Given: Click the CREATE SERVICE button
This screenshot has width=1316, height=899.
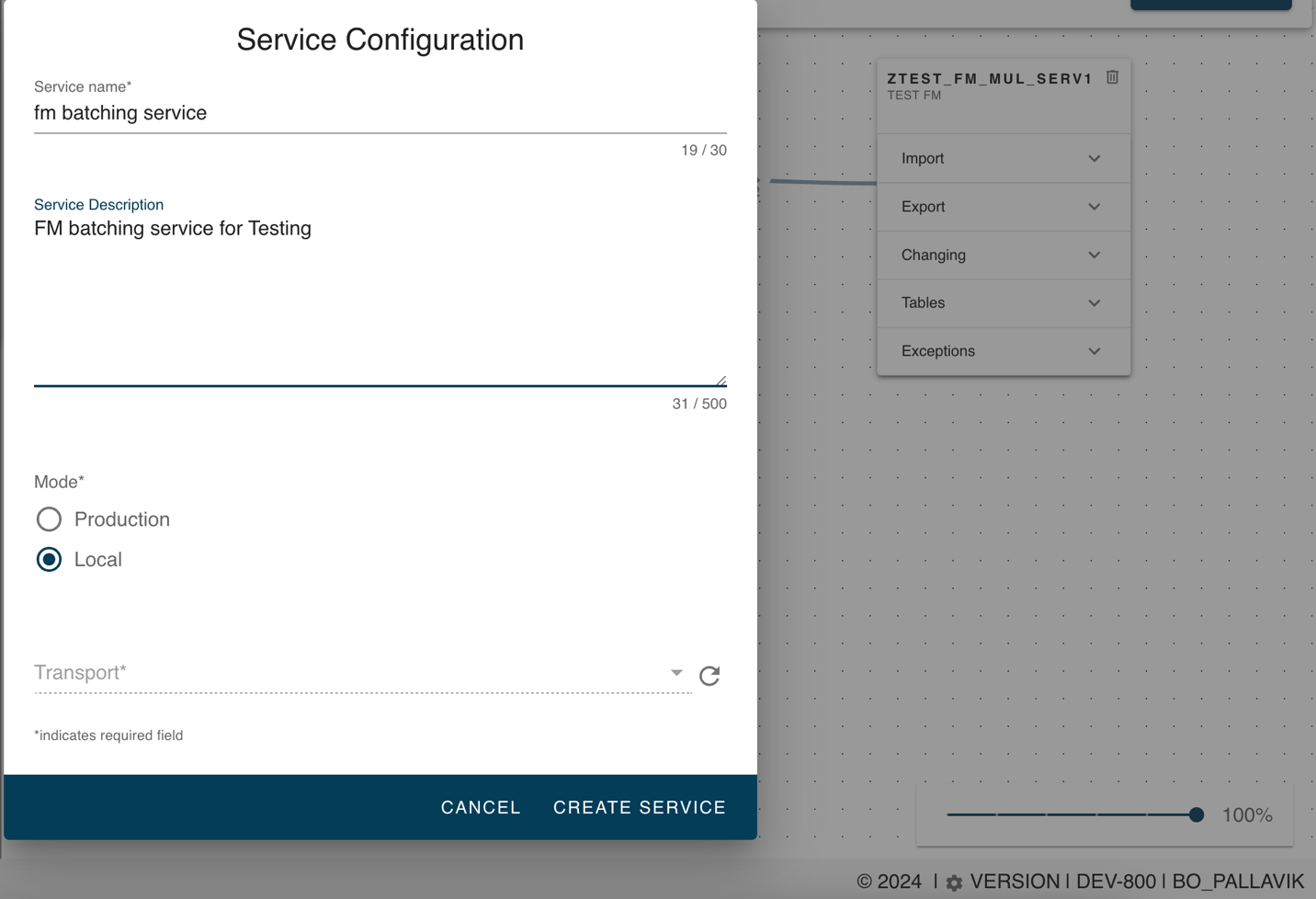Looking at the screenshot, I should [640, 807].
